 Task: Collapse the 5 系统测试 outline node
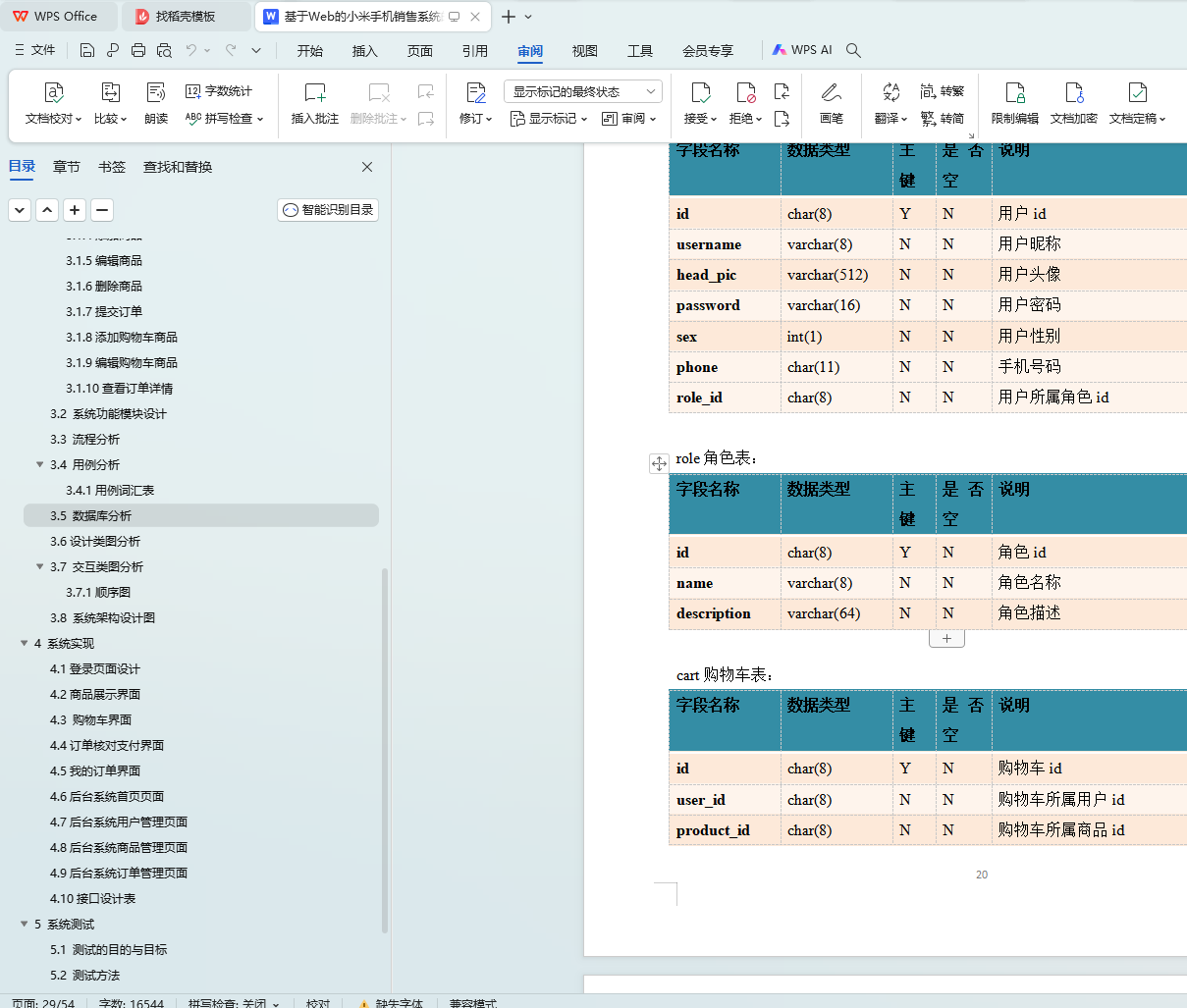click(x=25, y=925)
